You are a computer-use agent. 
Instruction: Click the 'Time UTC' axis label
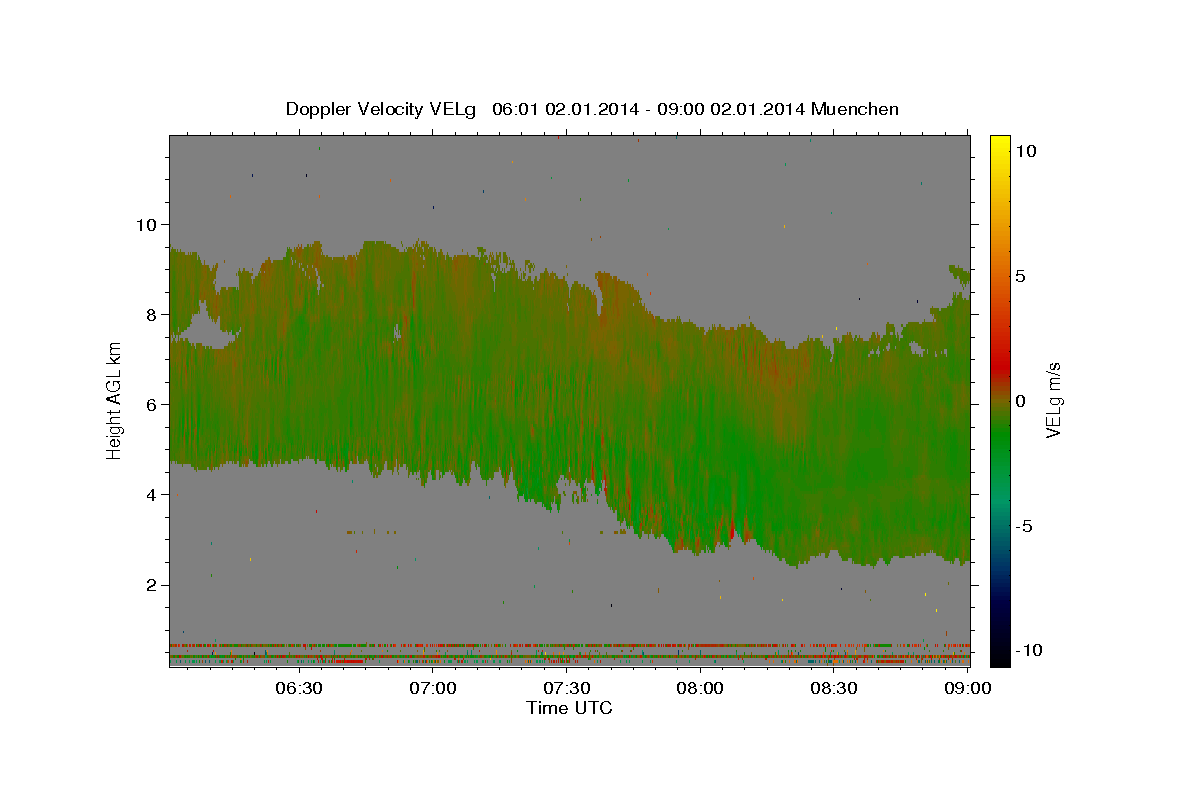[569, 708]
